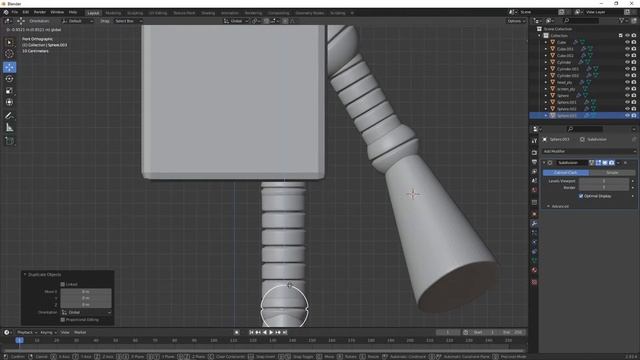Open the Physics properties tab
Viewport: 640px width, 360px height.
(x=534, y=242)
